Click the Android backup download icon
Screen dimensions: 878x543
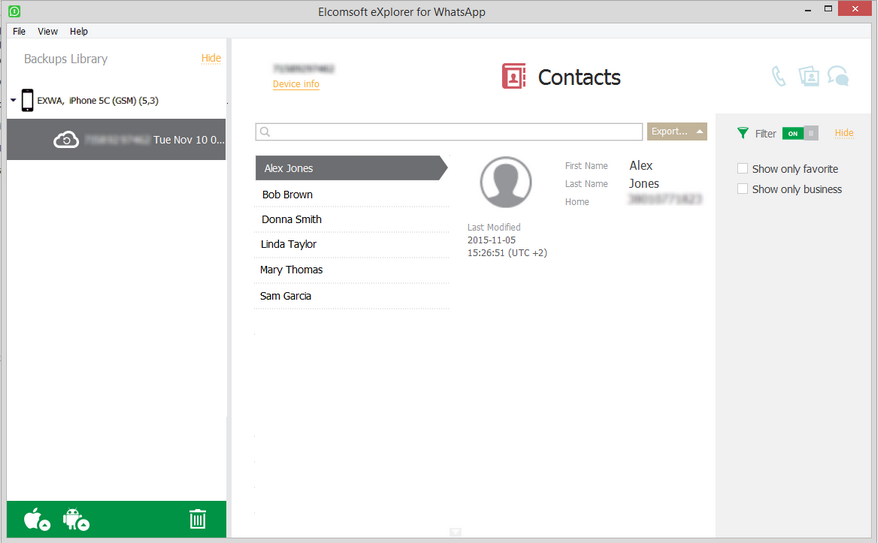click(76, 519)
